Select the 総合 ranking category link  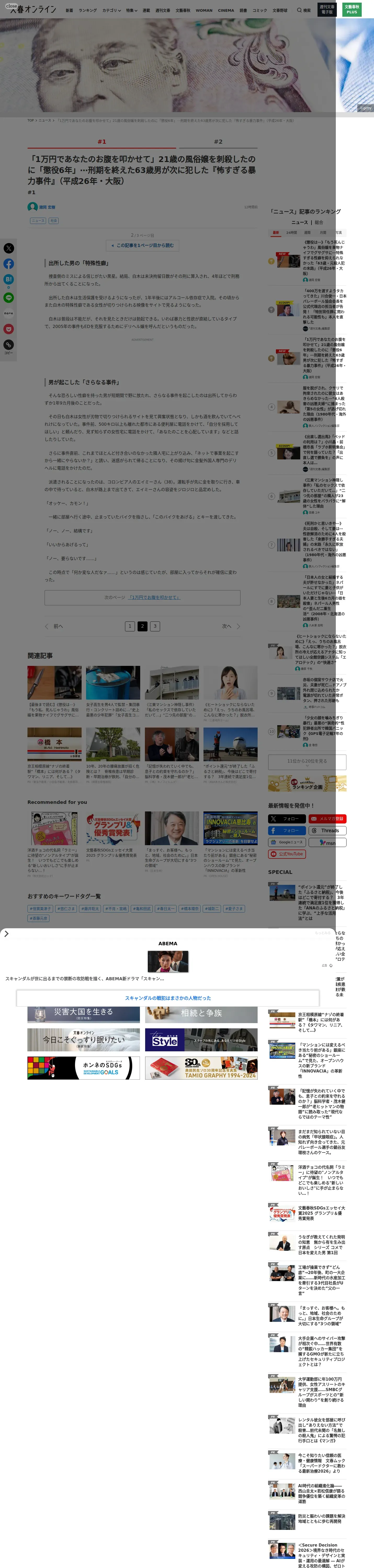click(319, 222)
